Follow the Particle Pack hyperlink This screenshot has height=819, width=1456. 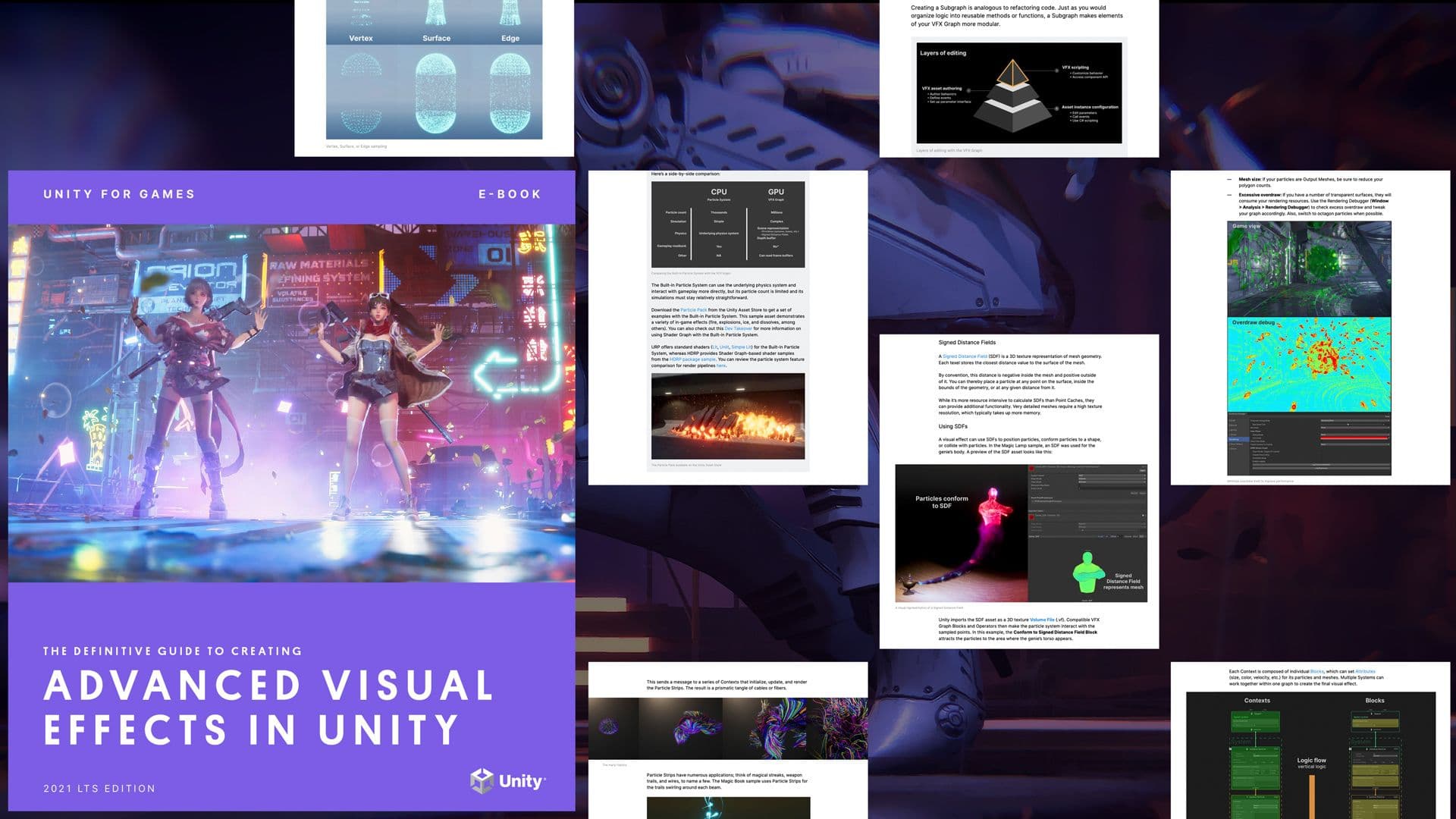693,309
